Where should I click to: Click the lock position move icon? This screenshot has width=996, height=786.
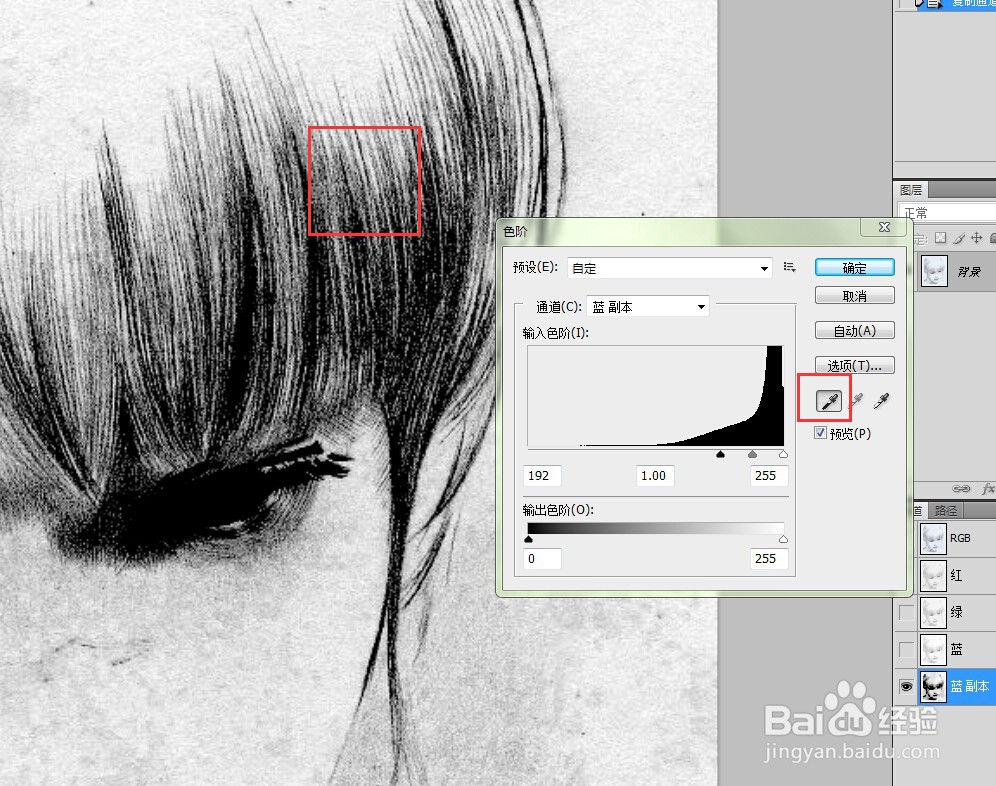coord(978,238)
